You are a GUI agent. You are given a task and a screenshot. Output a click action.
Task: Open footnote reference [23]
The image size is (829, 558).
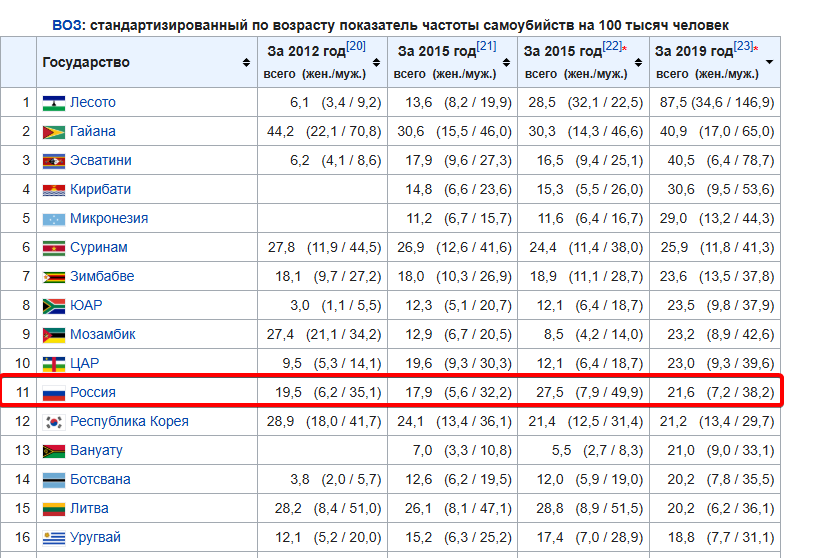click(x=743, y=46)
